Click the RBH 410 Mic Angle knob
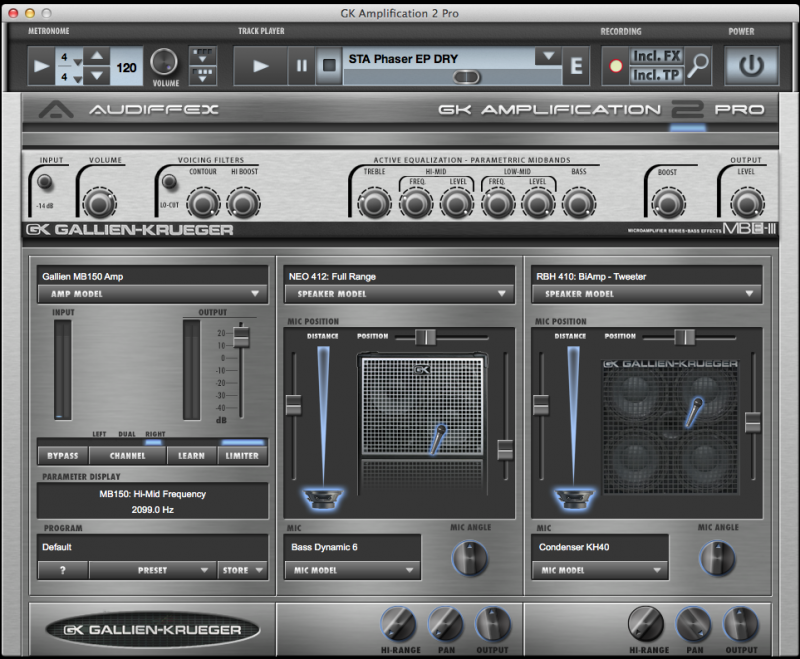This screenshot has width=800, height=659. click(717, 557)
